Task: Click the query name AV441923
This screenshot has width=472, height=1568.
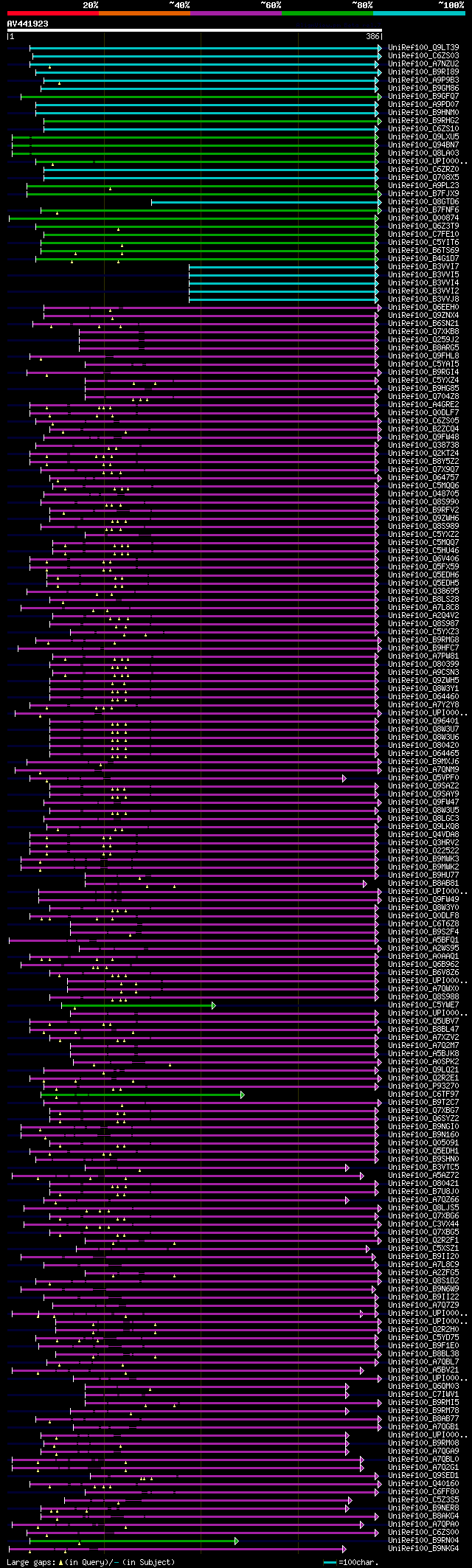Action: (28, 24)
